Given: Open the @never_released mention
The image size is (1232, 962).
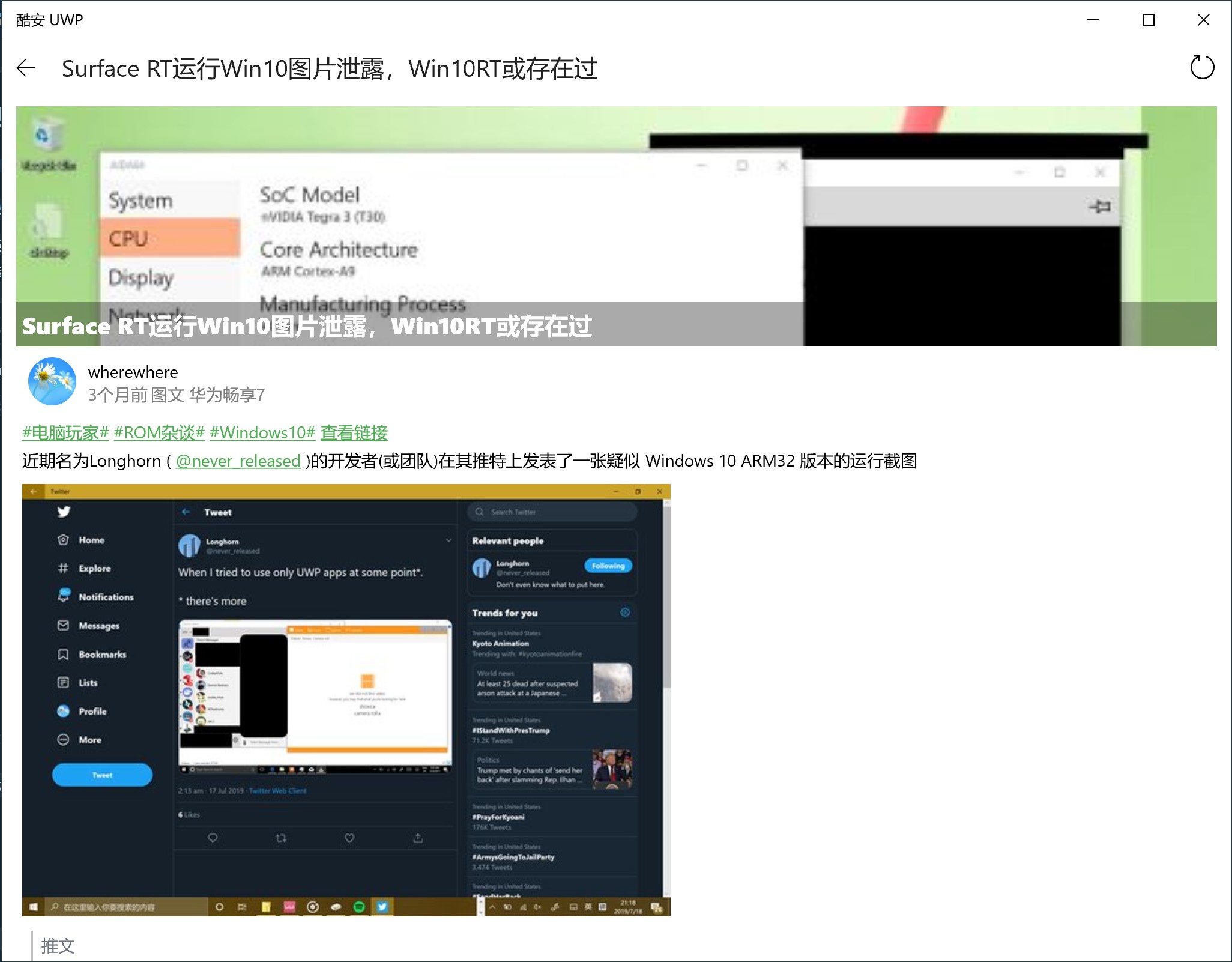Looking at the screenshot, I should tap(238, 461).
